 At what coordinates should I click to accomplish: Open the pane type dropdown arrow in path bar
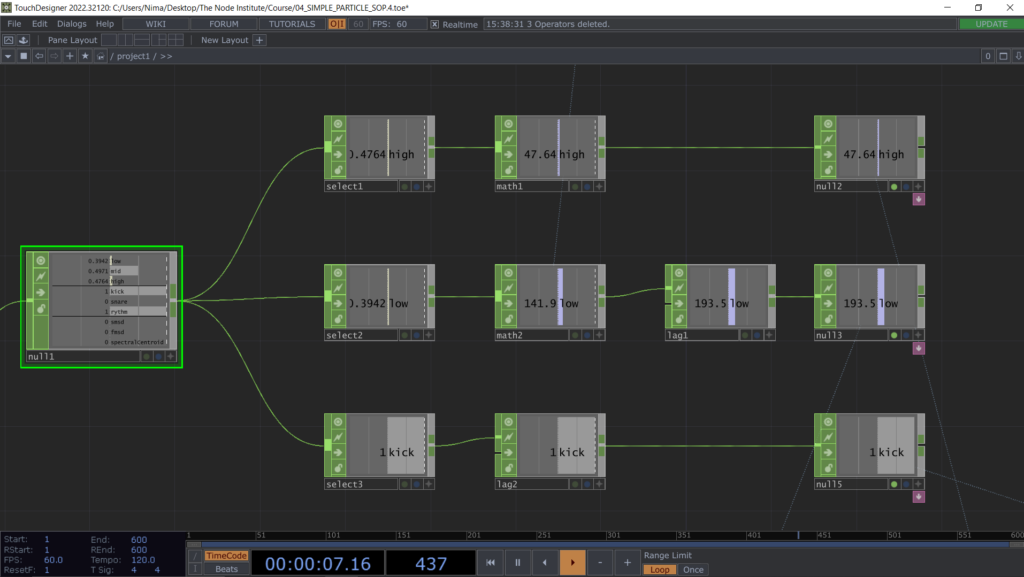pos(8,56)
